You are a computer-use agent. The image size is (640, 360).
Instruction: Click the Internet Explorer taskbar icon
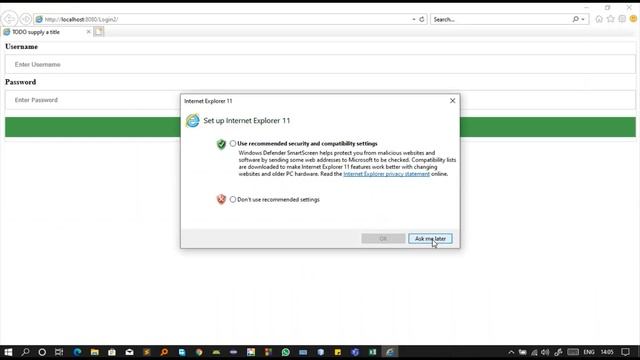(390, 352)
